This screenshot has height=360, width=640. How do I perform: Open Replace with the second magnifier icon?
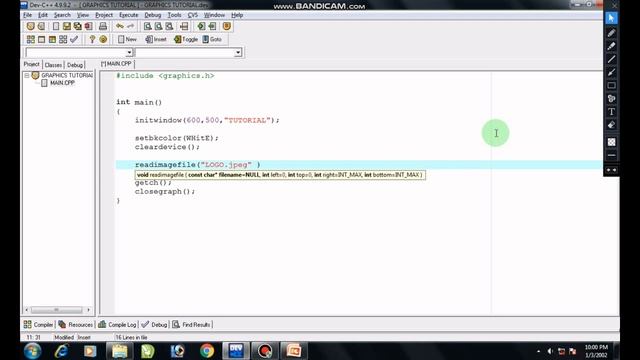pos(158,27)
